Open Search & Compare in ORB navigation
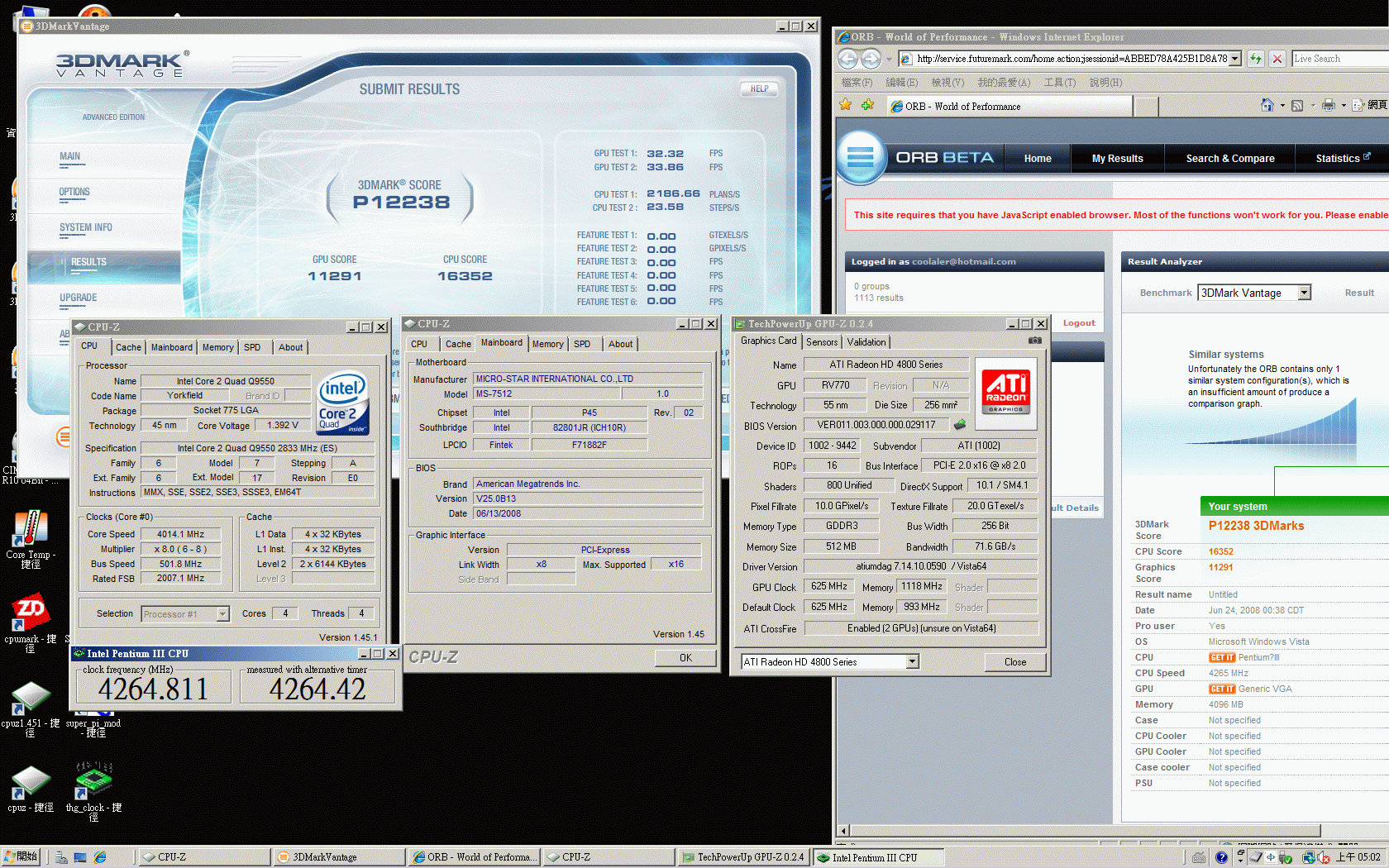1389x868 pixels. (1230, 158)
